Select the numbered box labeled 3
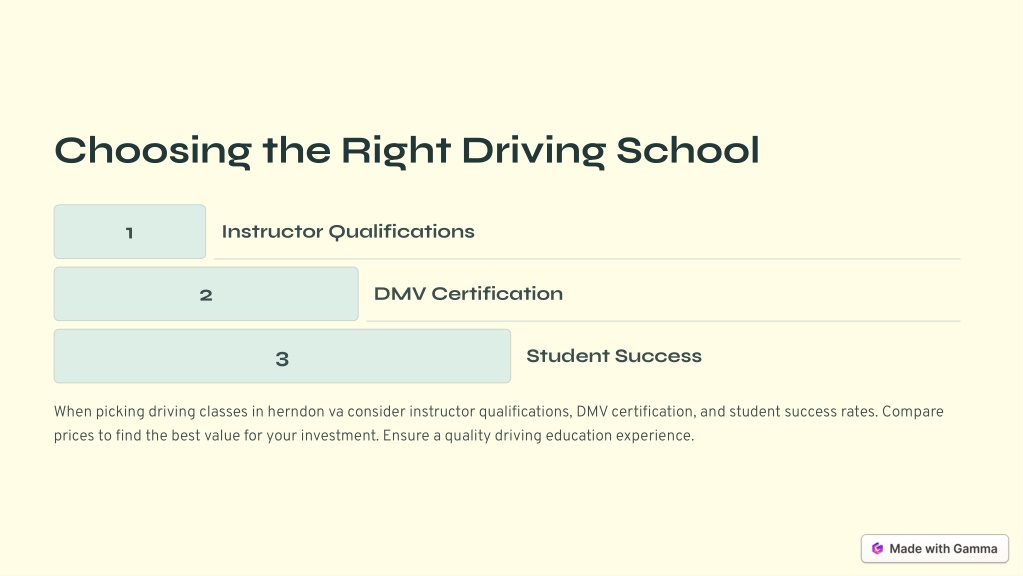The image size is (1023, 576). pyautogui.click(x=282, y=356)
